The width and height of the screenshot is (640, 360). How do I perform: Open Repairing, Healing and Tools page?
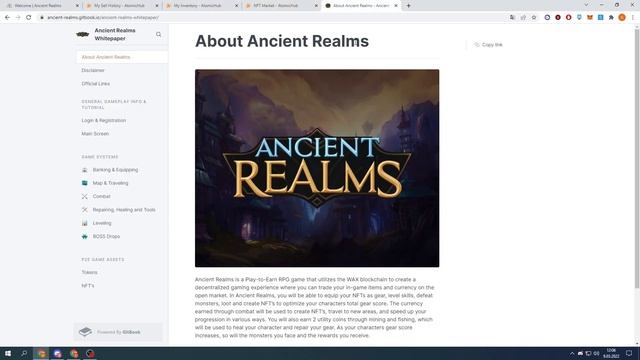(x=124, y=210)
